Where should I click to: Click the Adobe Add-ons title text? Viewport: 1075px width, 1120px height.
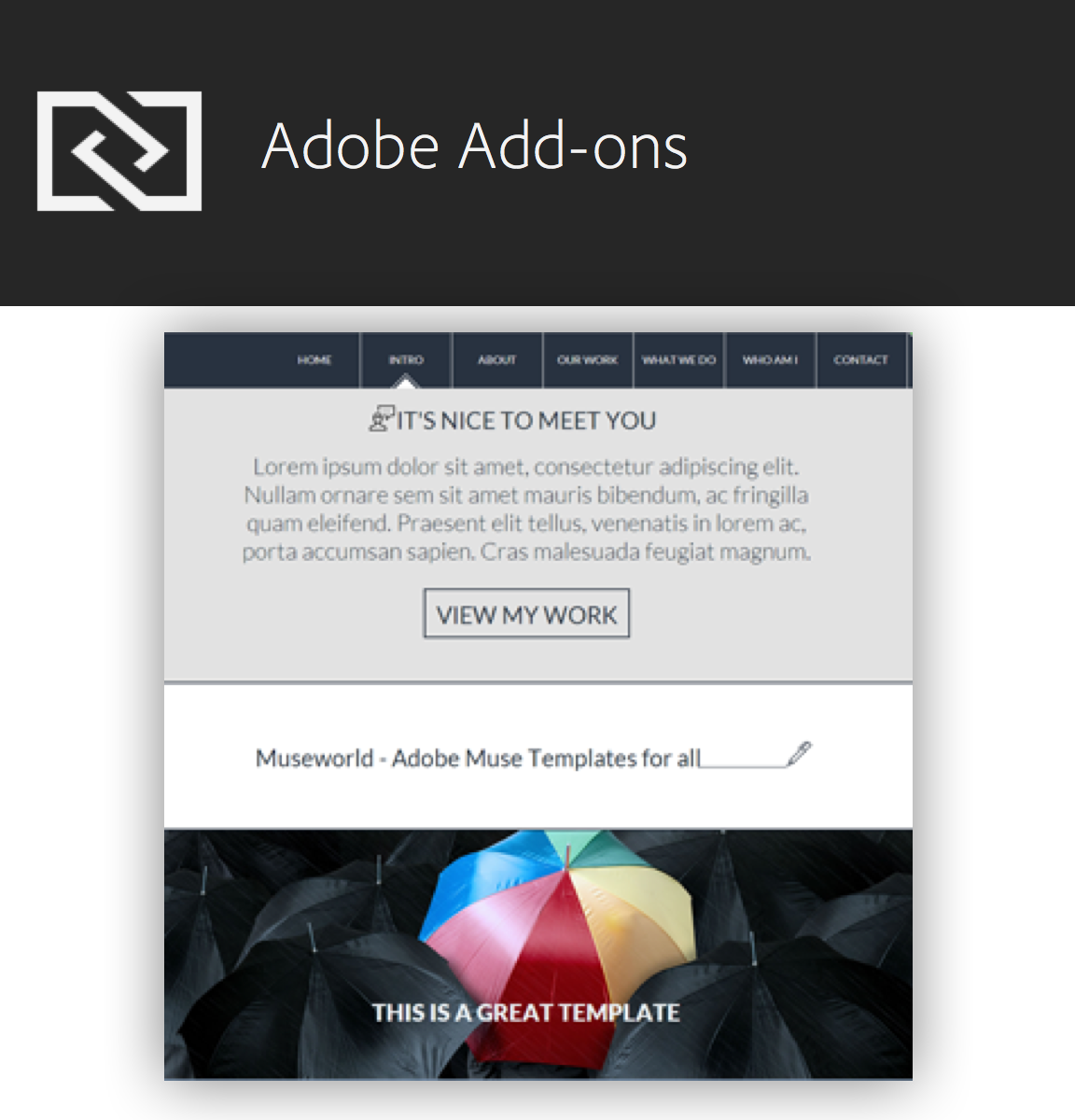(x=474, y=147)
